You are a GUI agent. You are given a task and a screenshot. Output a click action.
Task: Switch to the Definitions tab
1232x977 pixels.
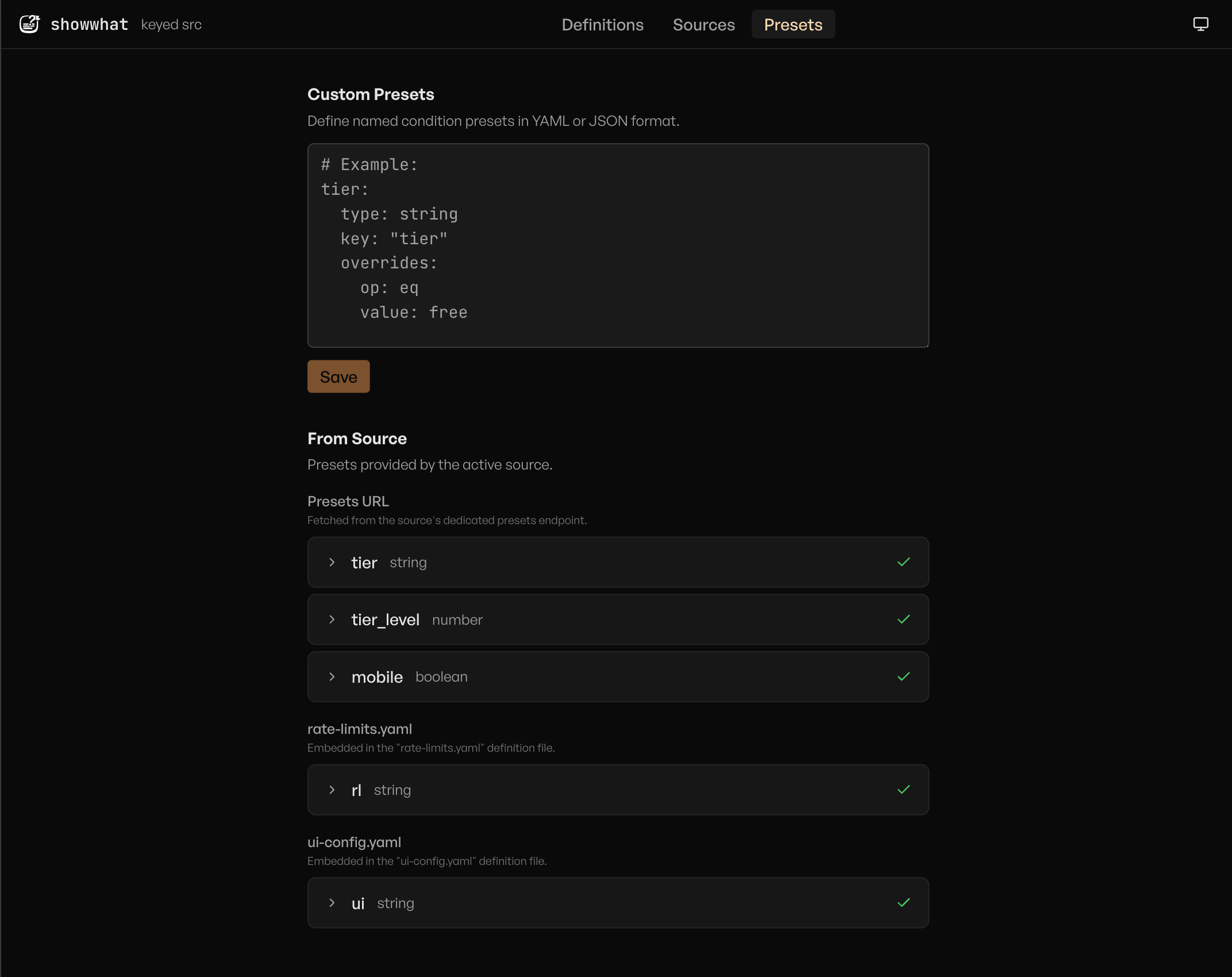pos(602,24)
